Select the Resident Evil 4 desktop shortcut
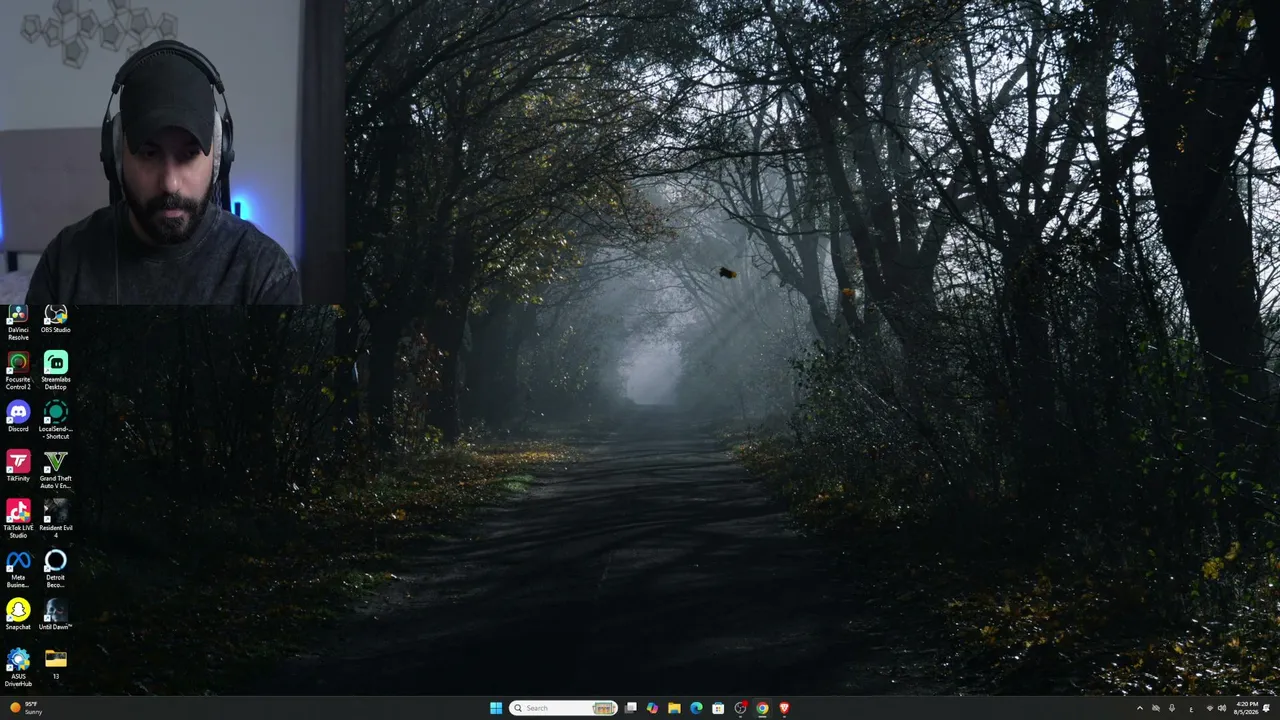The height and width of the screenshot is (720, 1280). click(56, 519)
